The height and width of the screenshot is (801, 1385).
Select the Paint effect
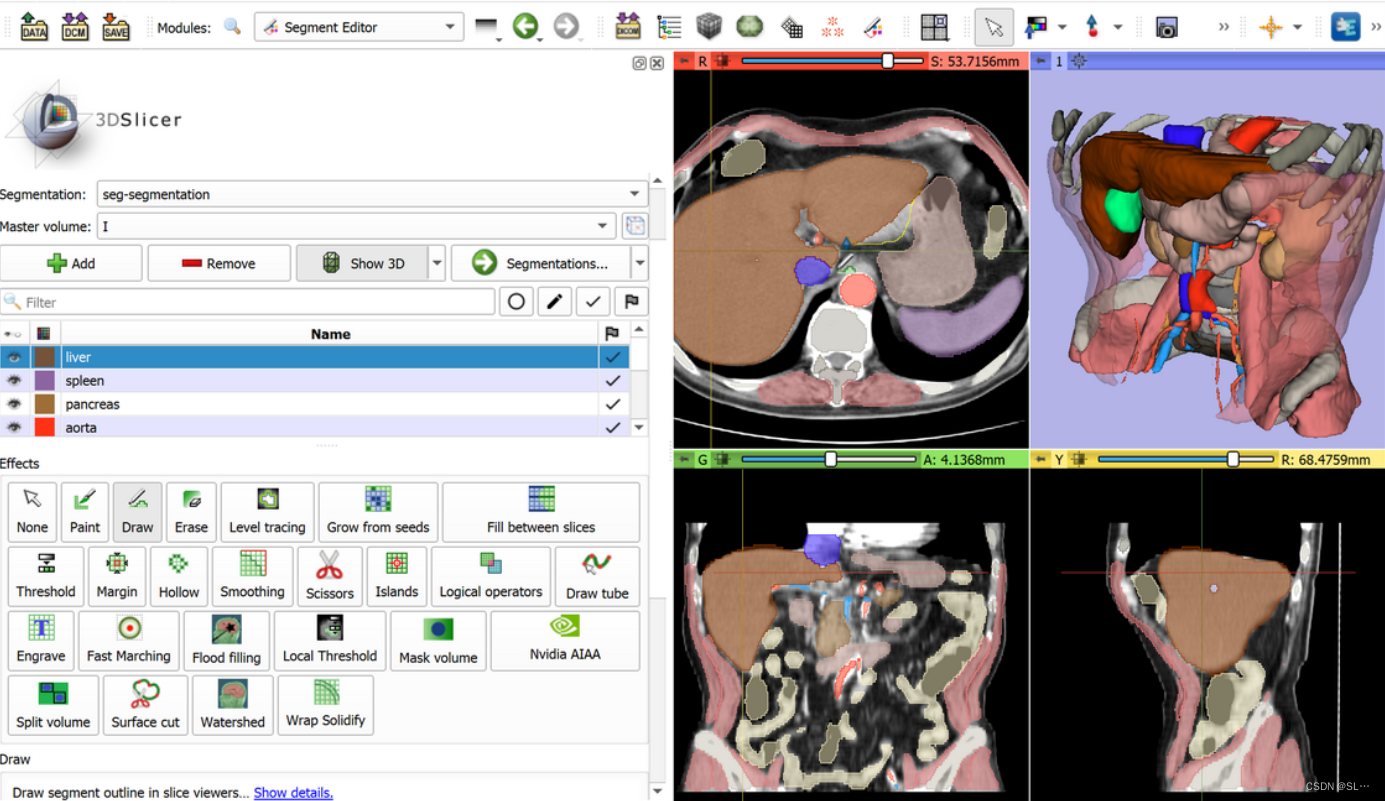pos(85,511)
